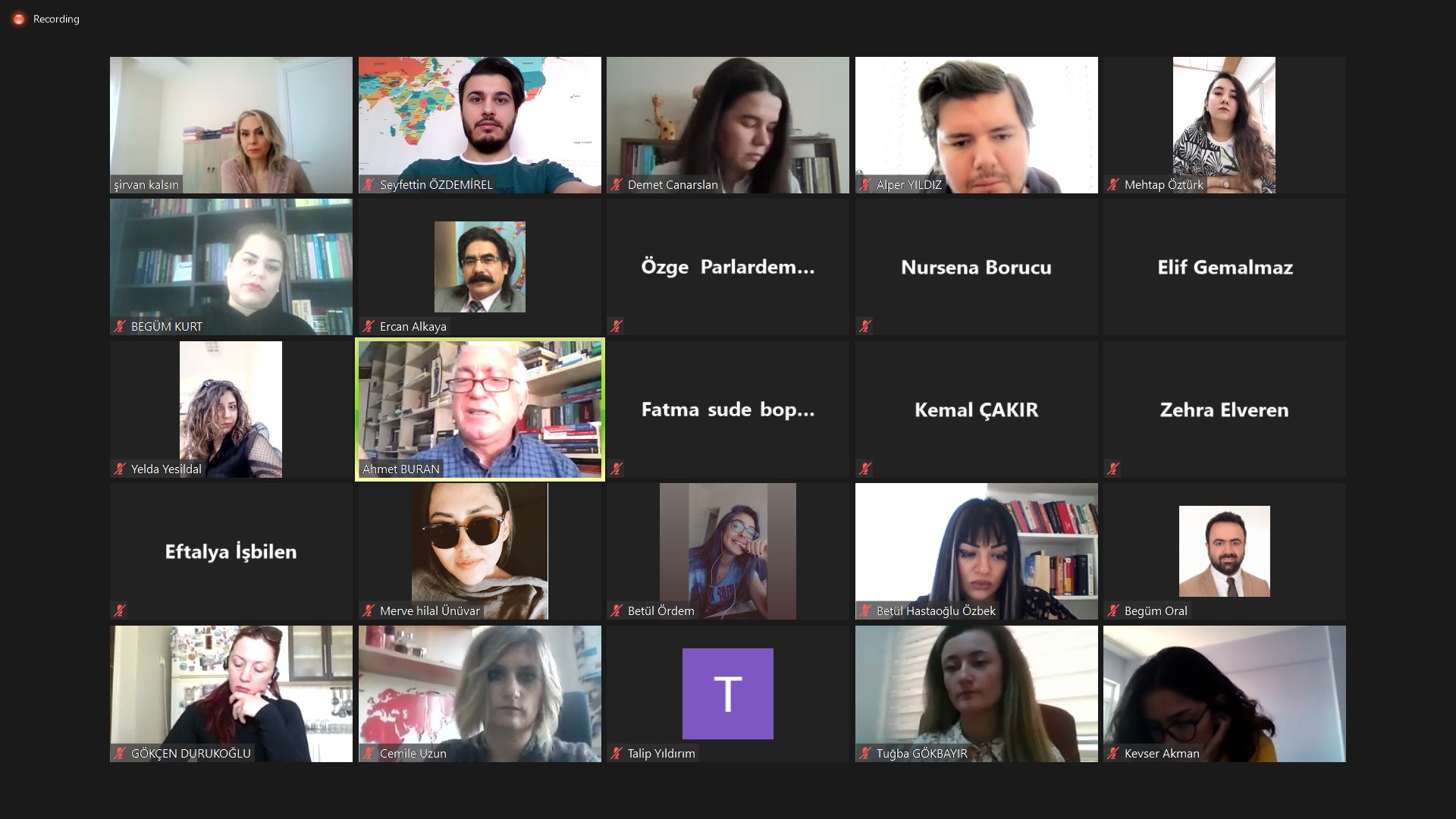Click muted mic icon beside GÖKÇEN DURUKOĞLU
Image resolution: width=1456 pixels, height=819 pixels.
pos(120,753)
